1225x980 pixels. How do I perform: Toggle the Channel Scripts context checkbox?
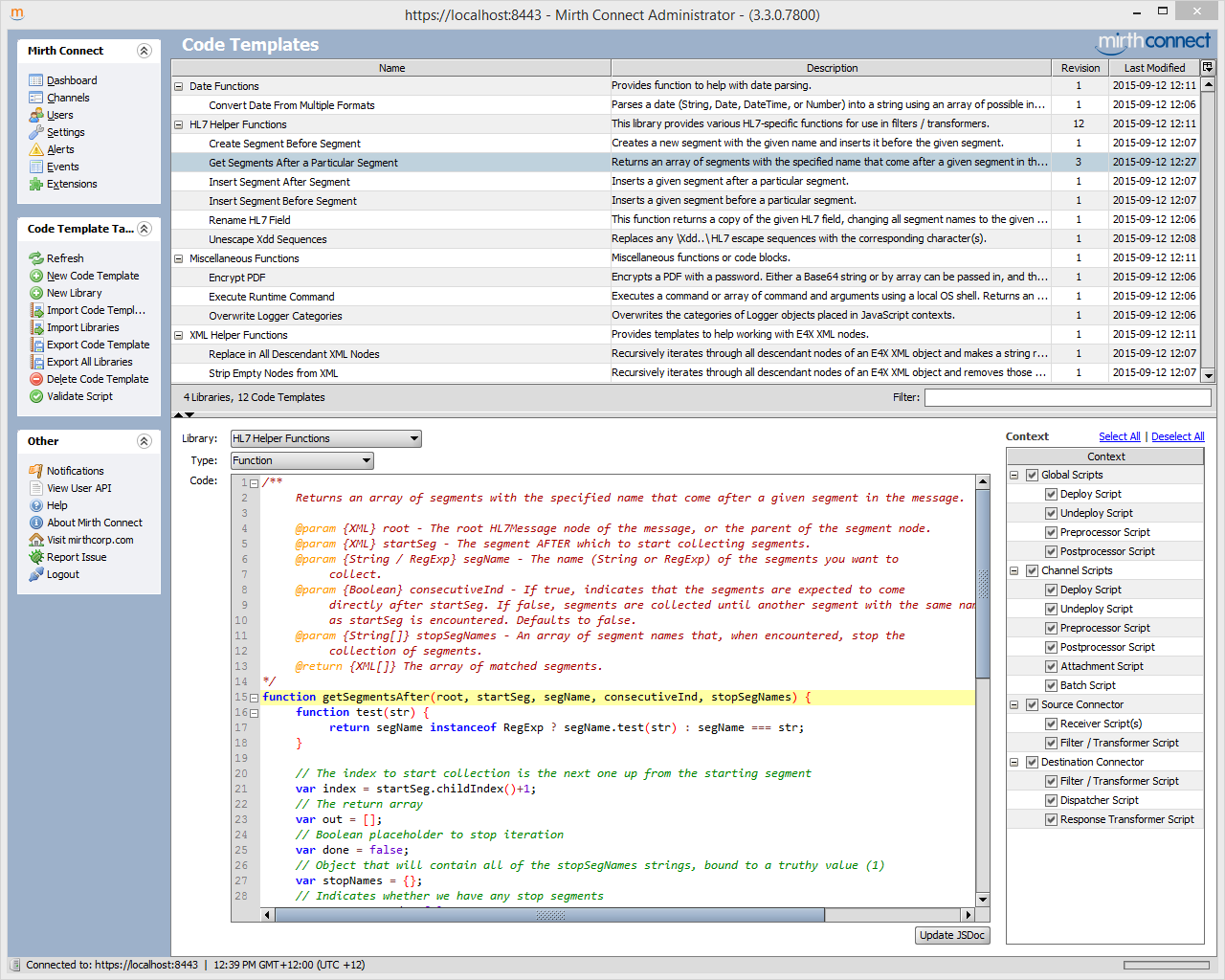[1032, 570]
